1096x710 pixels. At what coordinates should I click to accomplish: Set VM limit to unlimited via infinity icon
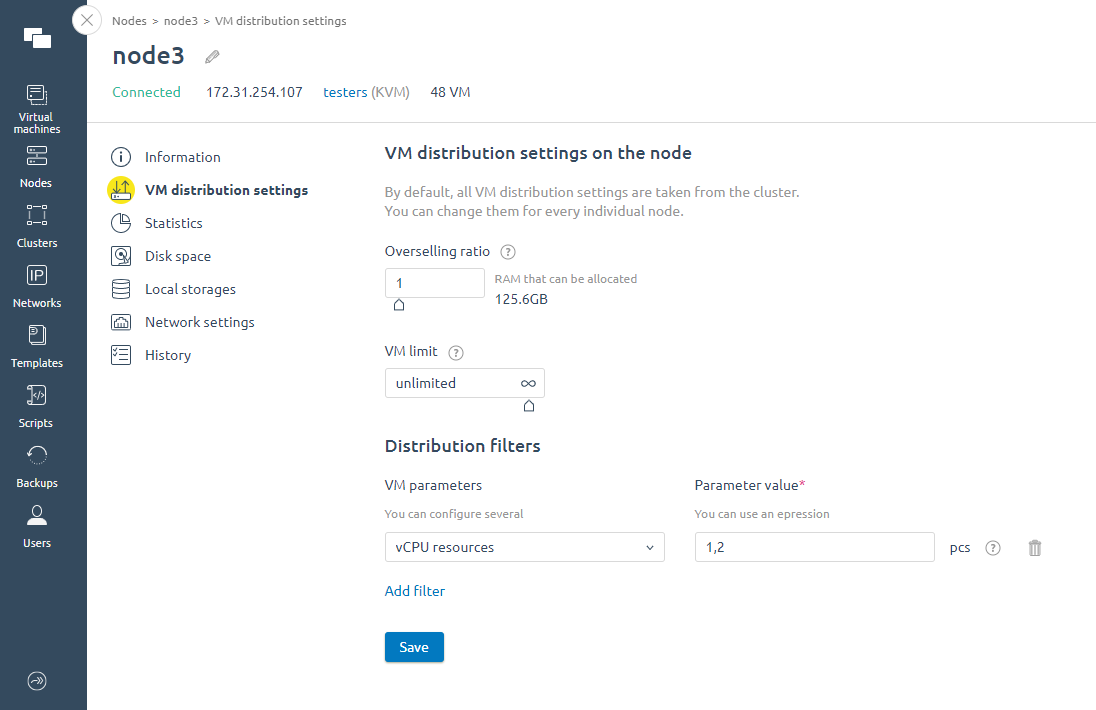pos(528,383)
